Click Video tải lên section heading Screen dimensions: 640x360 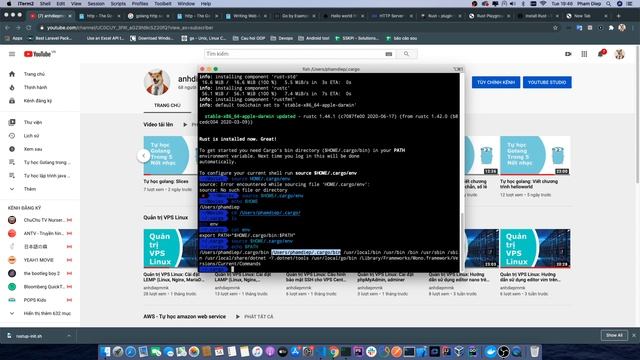tap(158, 124)
